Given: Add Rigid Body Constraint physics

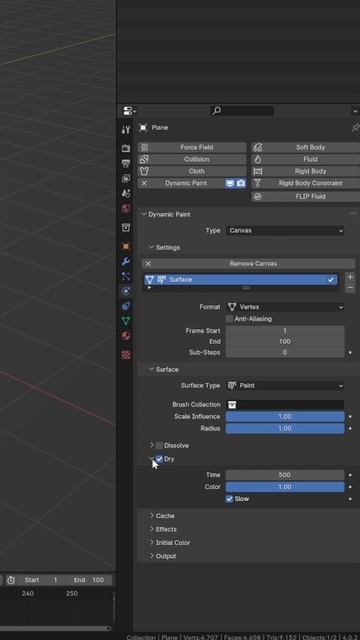Looking at the screenshot, I should click(306, 183).
